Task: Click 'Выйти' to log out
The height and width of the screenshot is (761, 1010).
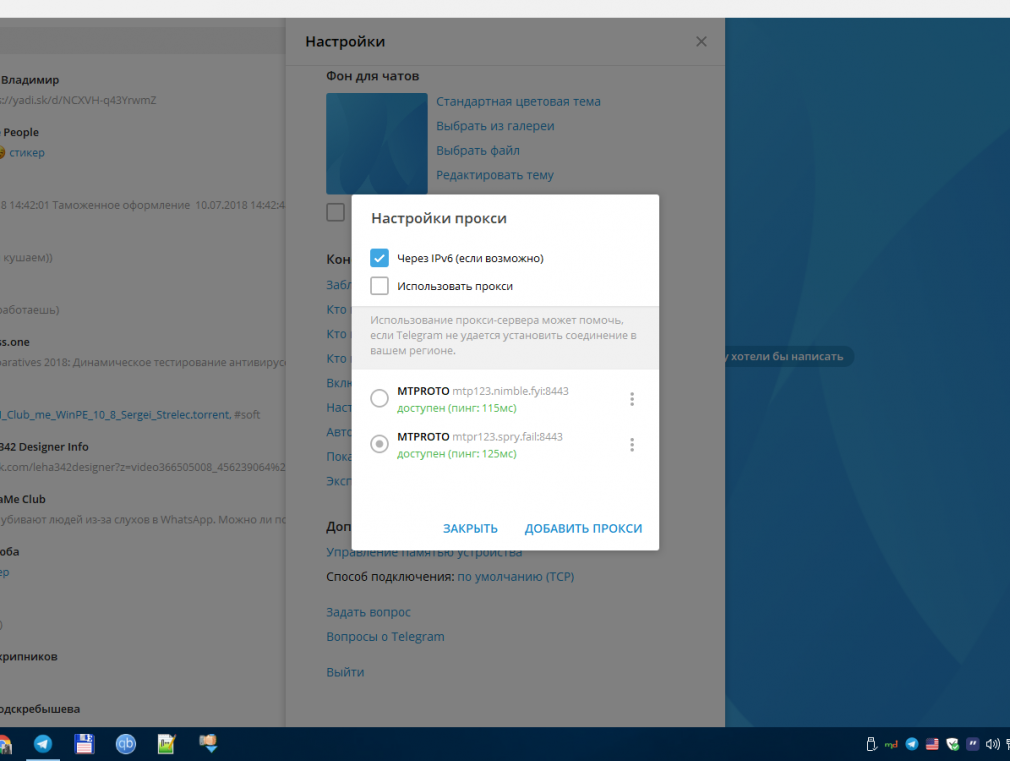Action: pyautogui.click(x=345, y=672)
